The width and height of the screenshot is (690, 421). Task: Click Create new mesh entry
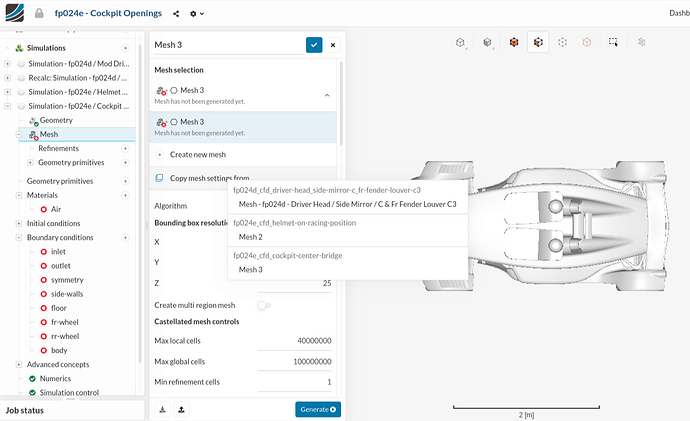(x=243, y=154)
